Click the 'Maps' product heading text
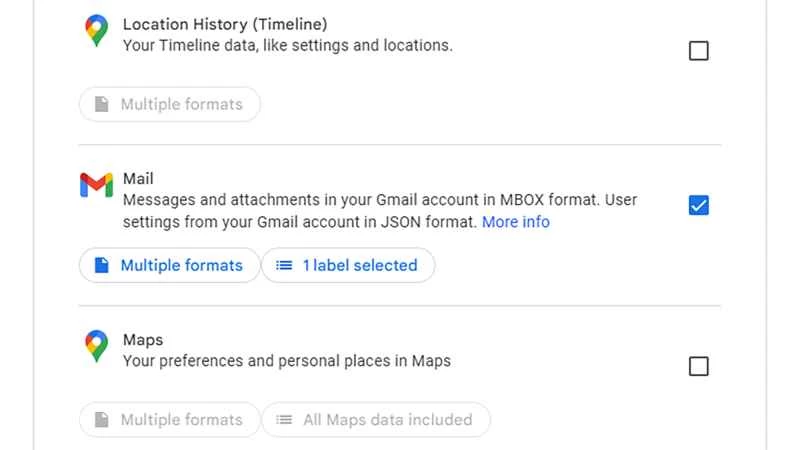 [142, 339]
